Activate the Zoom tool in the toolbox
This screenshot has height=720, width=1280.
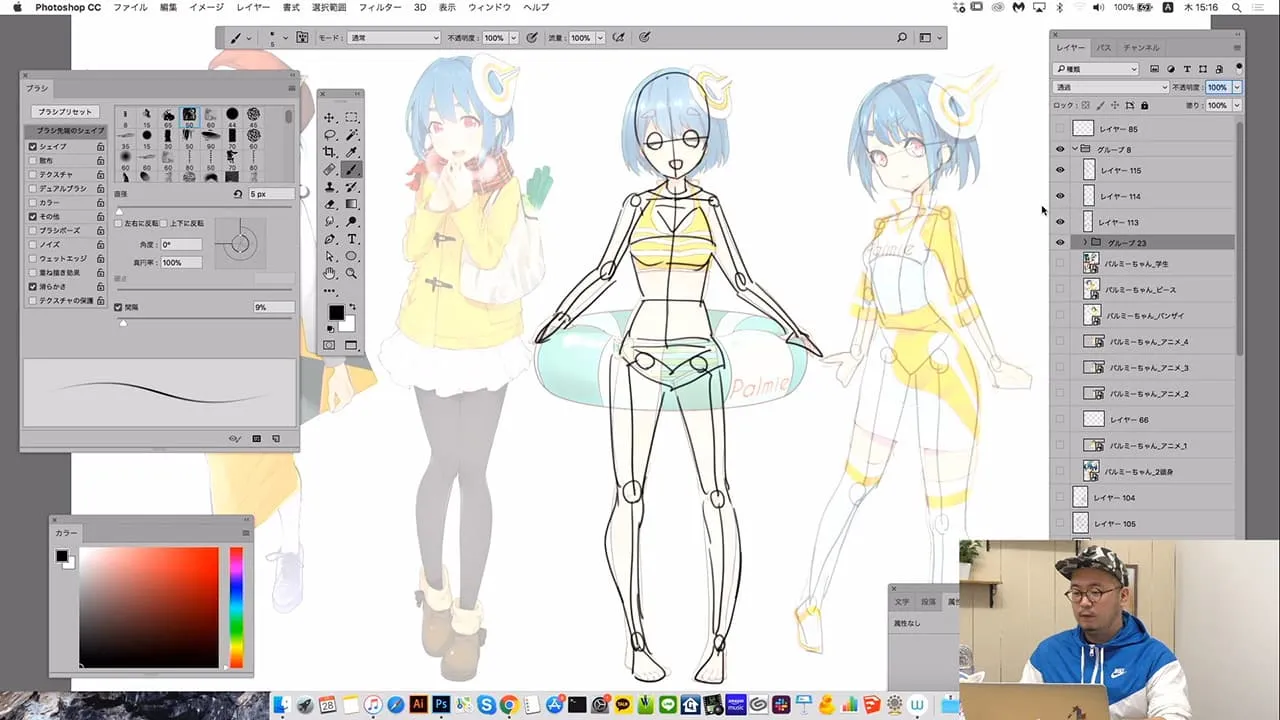click(352, 273)
